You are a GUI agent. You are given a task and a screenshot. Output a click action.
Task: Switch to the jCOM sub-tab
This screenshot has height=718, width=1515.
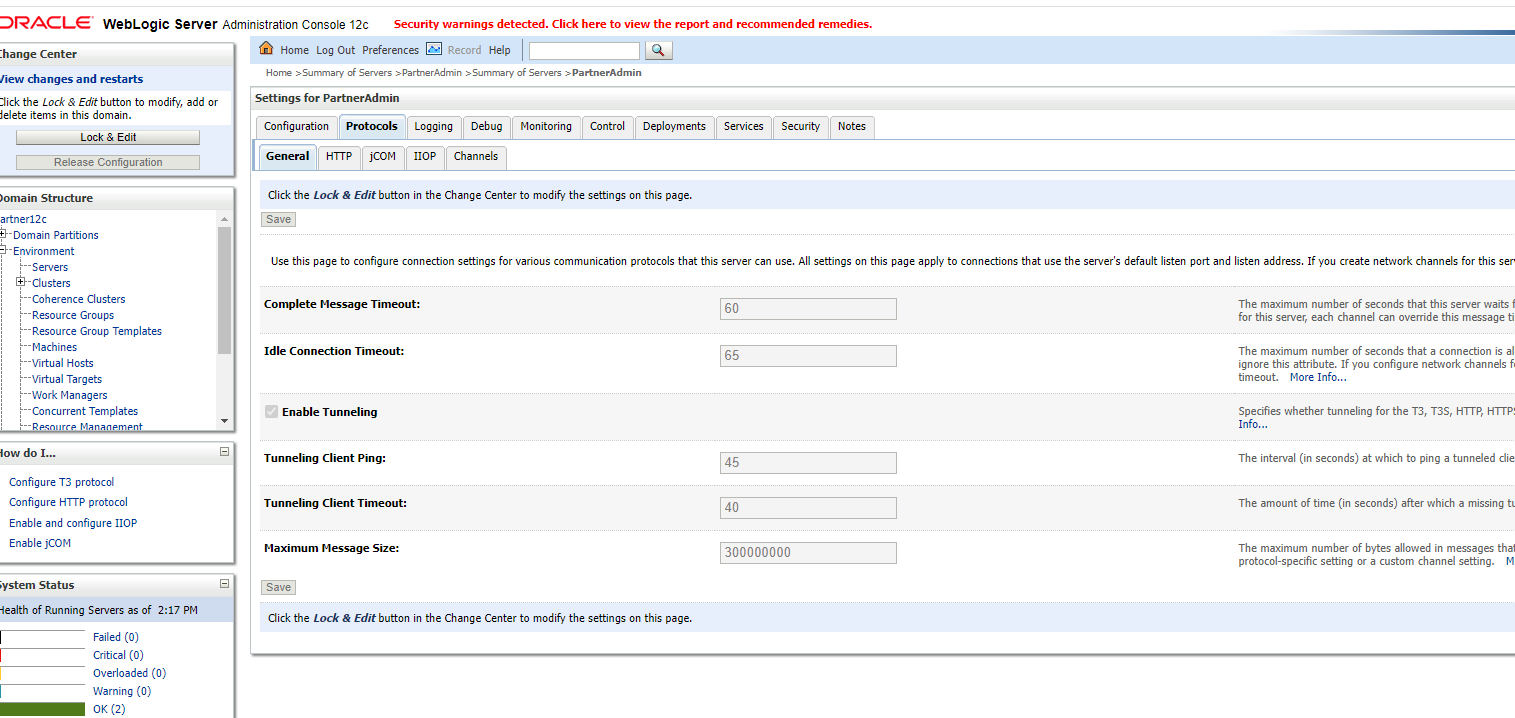click(x=383, y=157)
